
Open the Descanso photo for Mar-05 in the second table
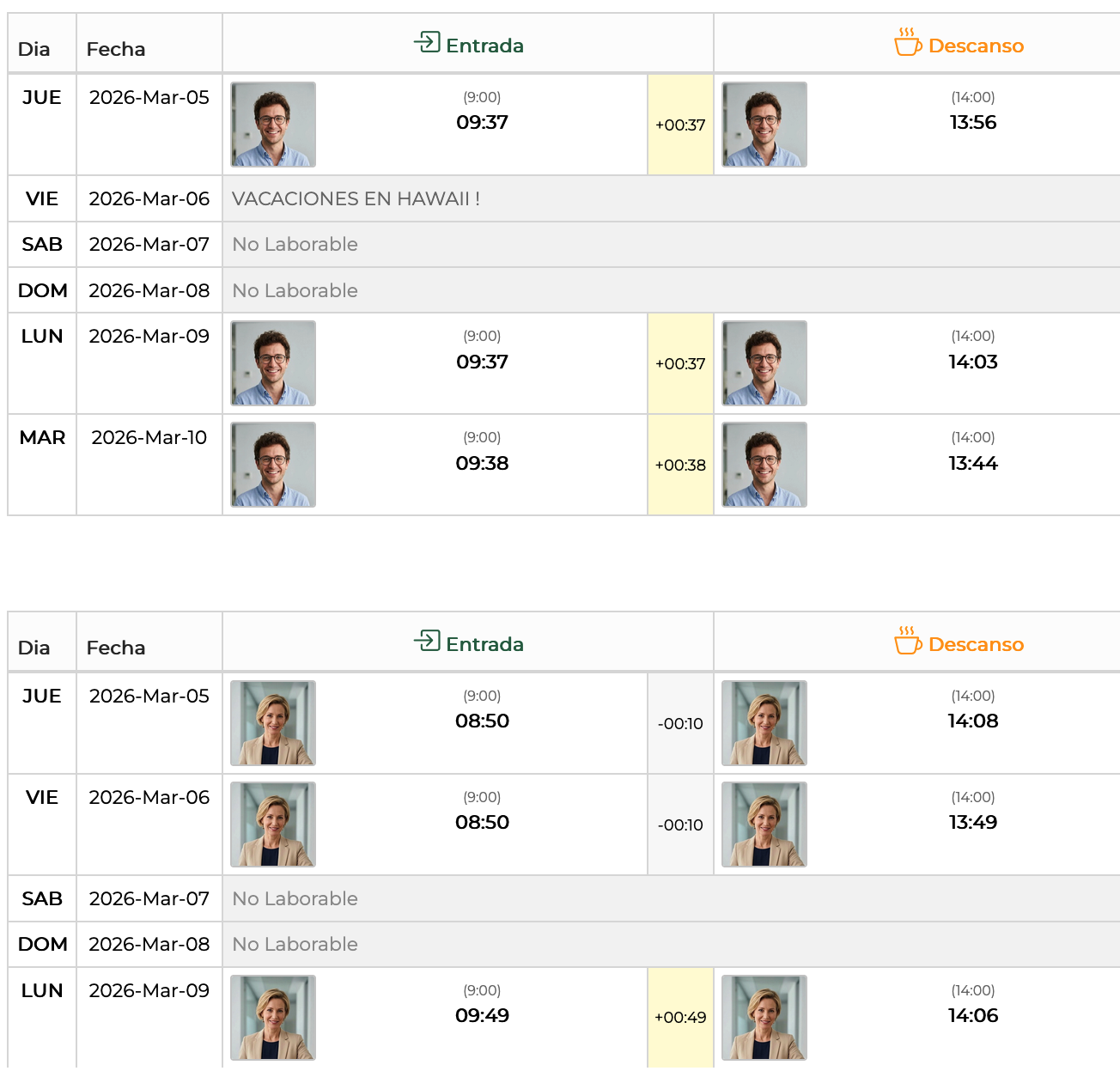coord(764,723)
